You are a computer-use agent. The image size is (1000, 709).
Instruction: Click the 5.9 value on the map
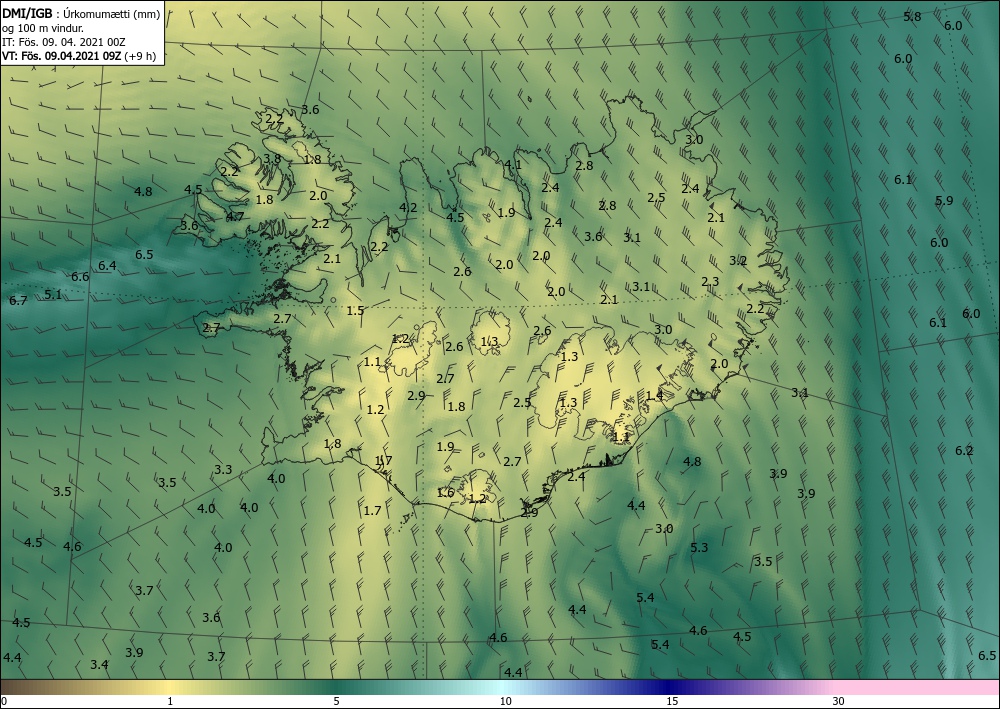pyautogui.click(x=944, y=201)
